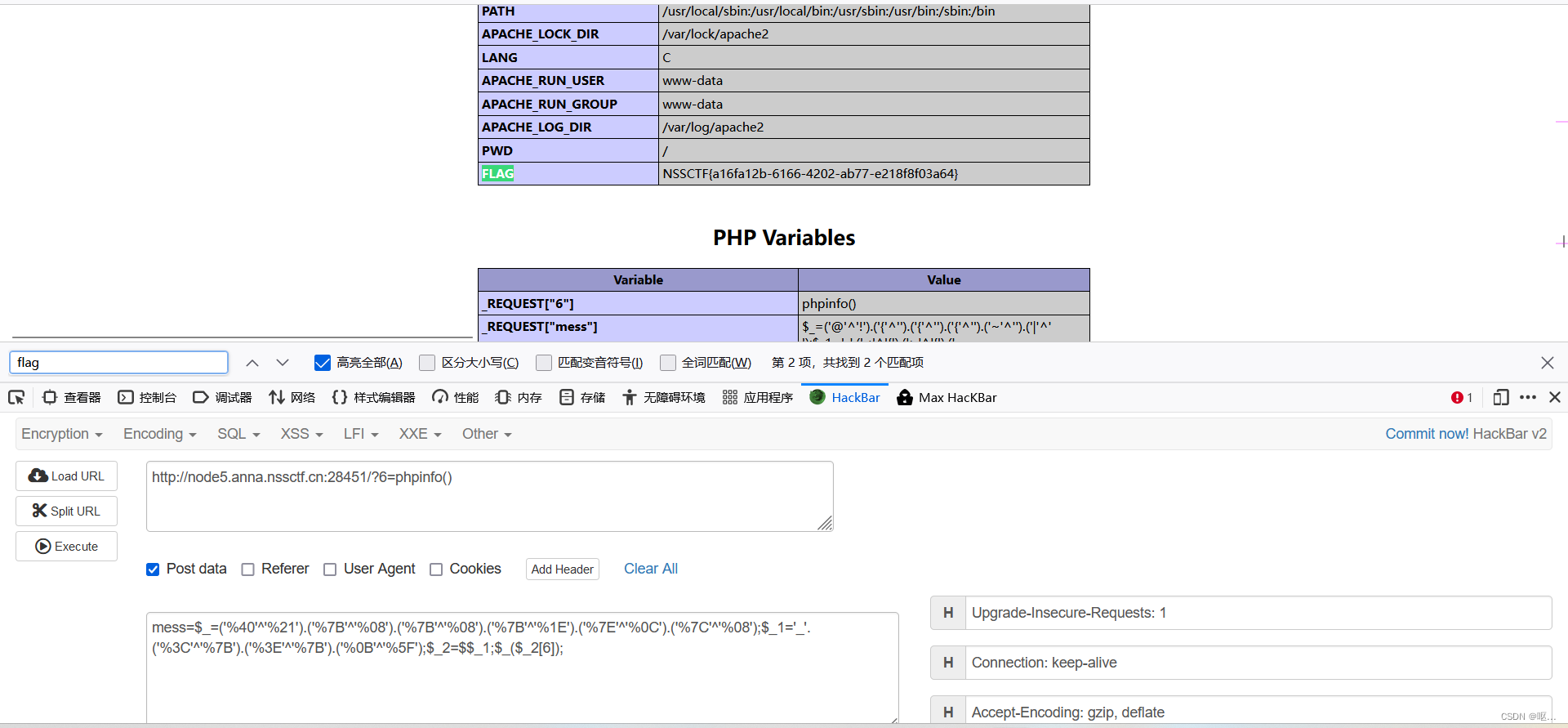Enable 区分大小写 match case checkbox
This screenshot has width=1568, height=728.
pyautogui.click(x=427, y=363)
